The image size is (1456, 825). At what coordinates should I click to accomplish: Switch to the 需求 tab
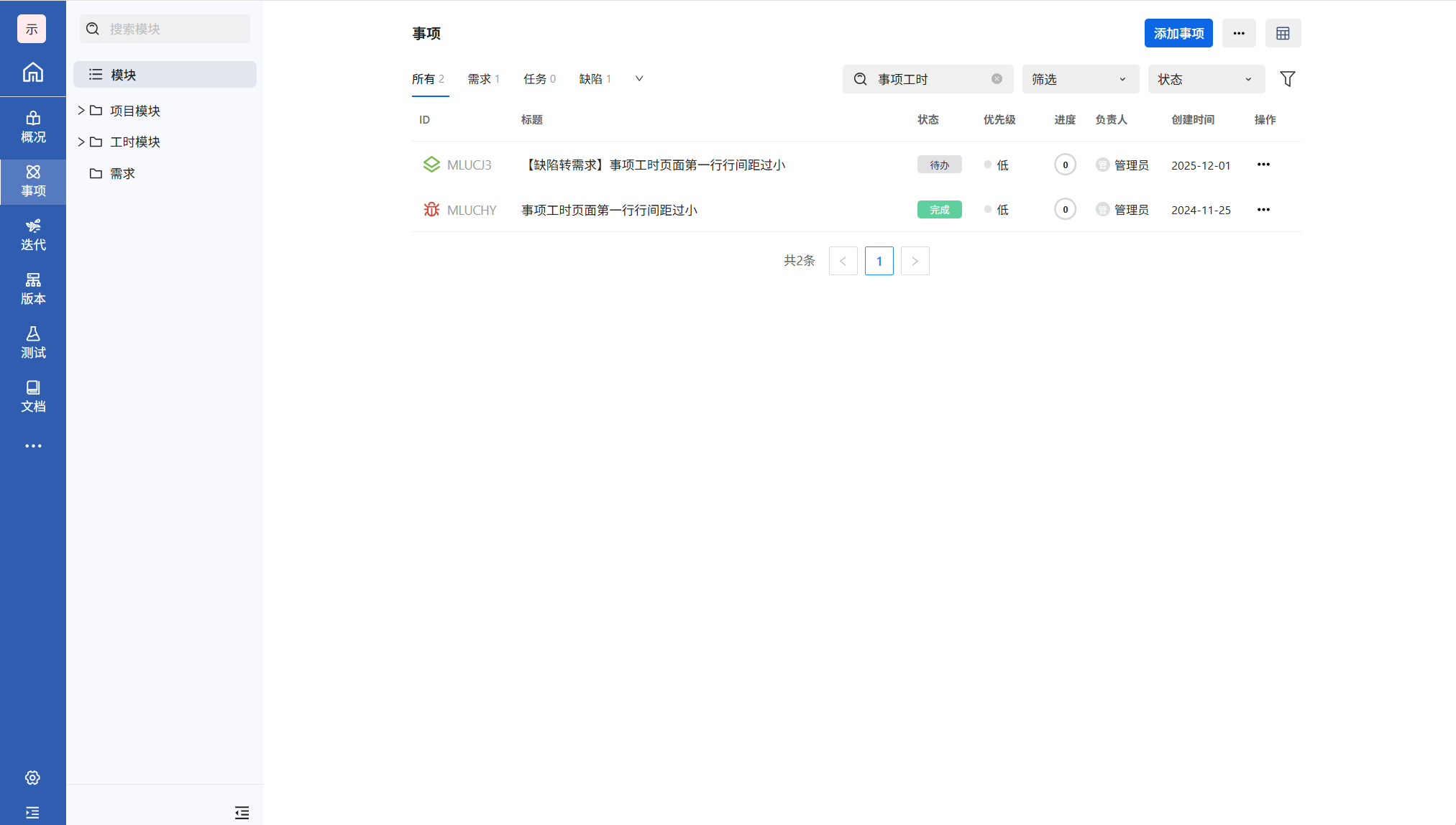tap(482, 79)
